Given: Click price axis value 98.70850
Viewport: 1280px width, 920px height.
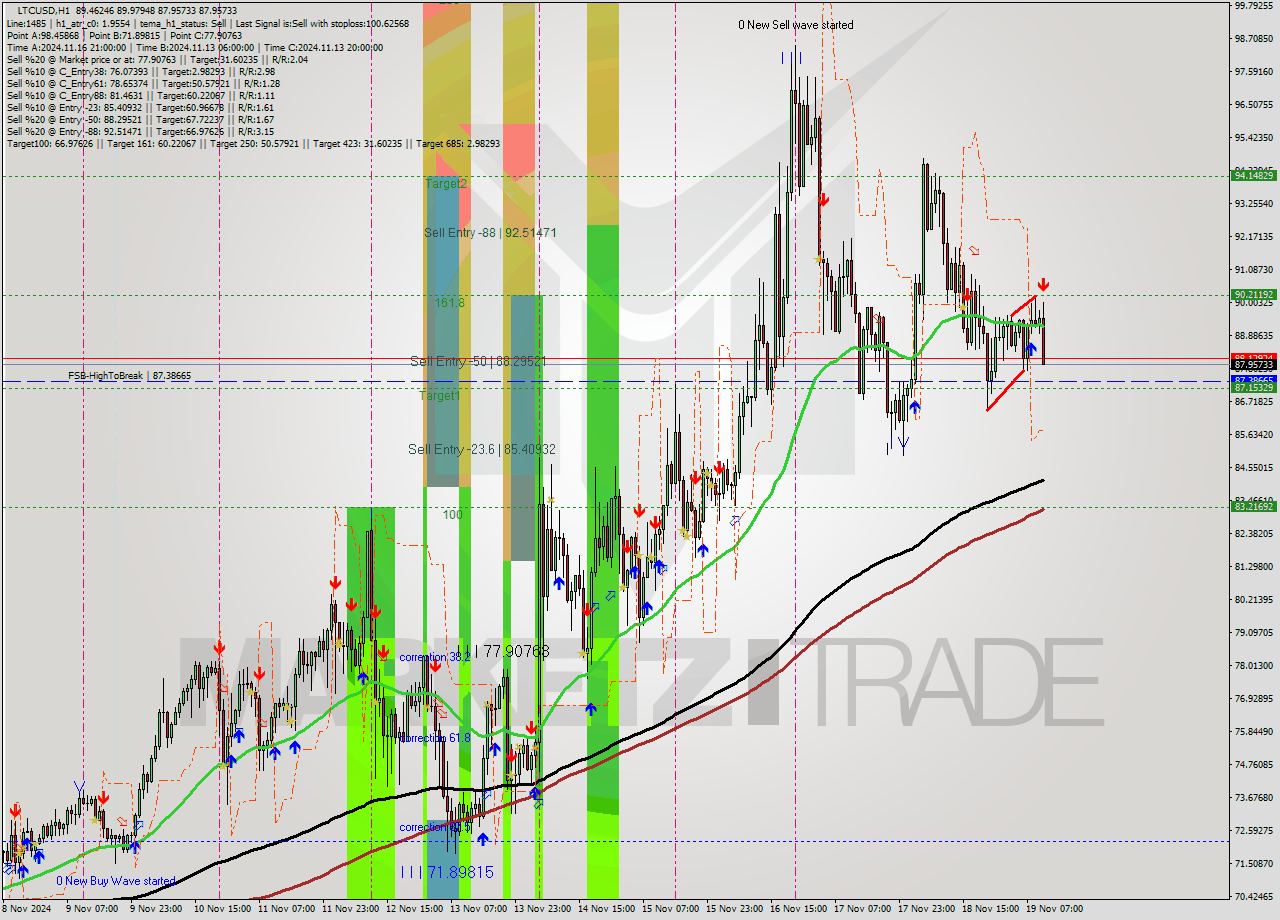Looking at the screenshot, I should click(x=1254, y=38).
